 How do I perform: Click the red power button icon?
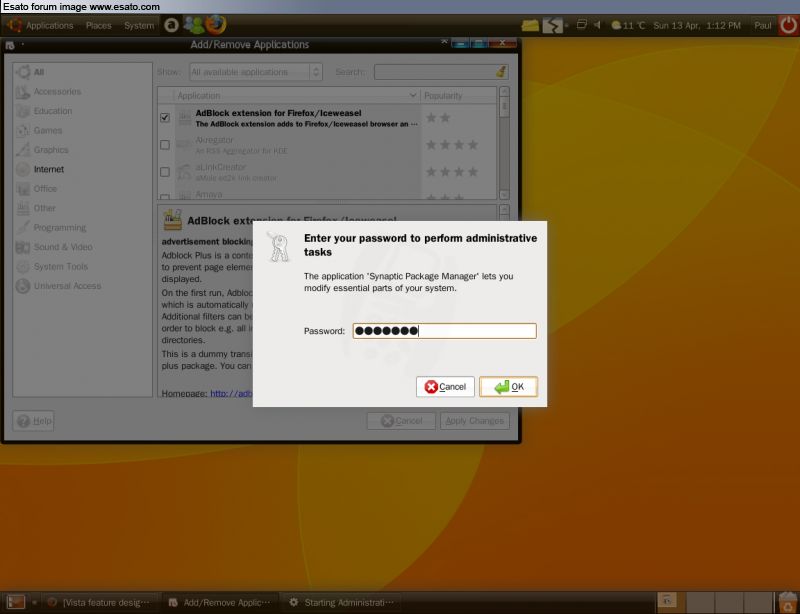click(x=789, y=26)
